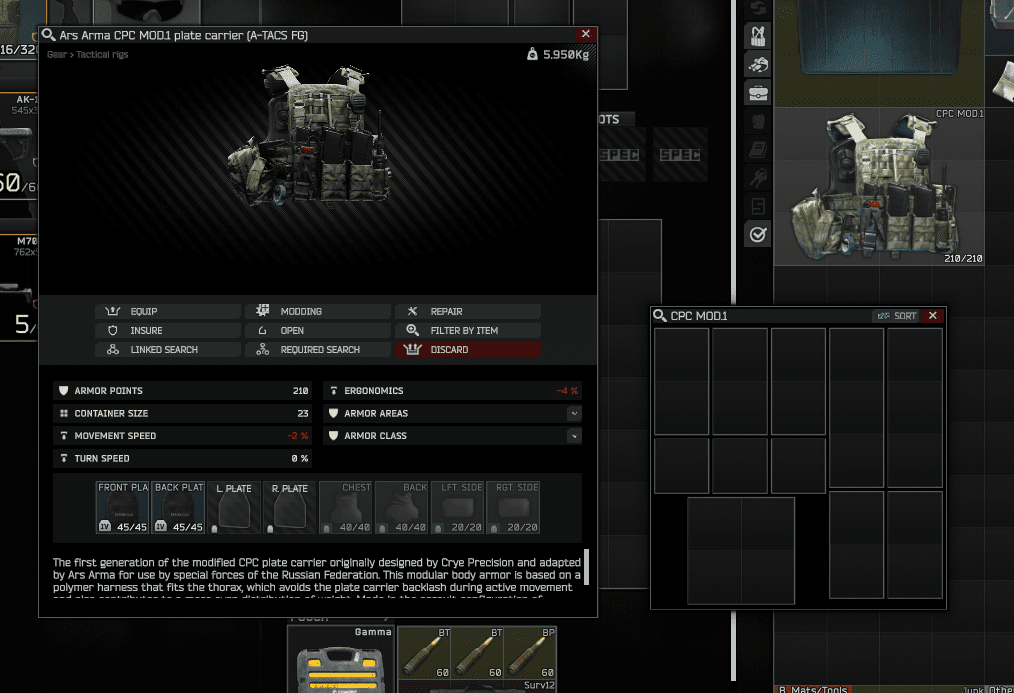Select the briefcase containers filter icon in stash sidebar
1014x693 pixels.
pyautogui.click(x=758, y=92)
